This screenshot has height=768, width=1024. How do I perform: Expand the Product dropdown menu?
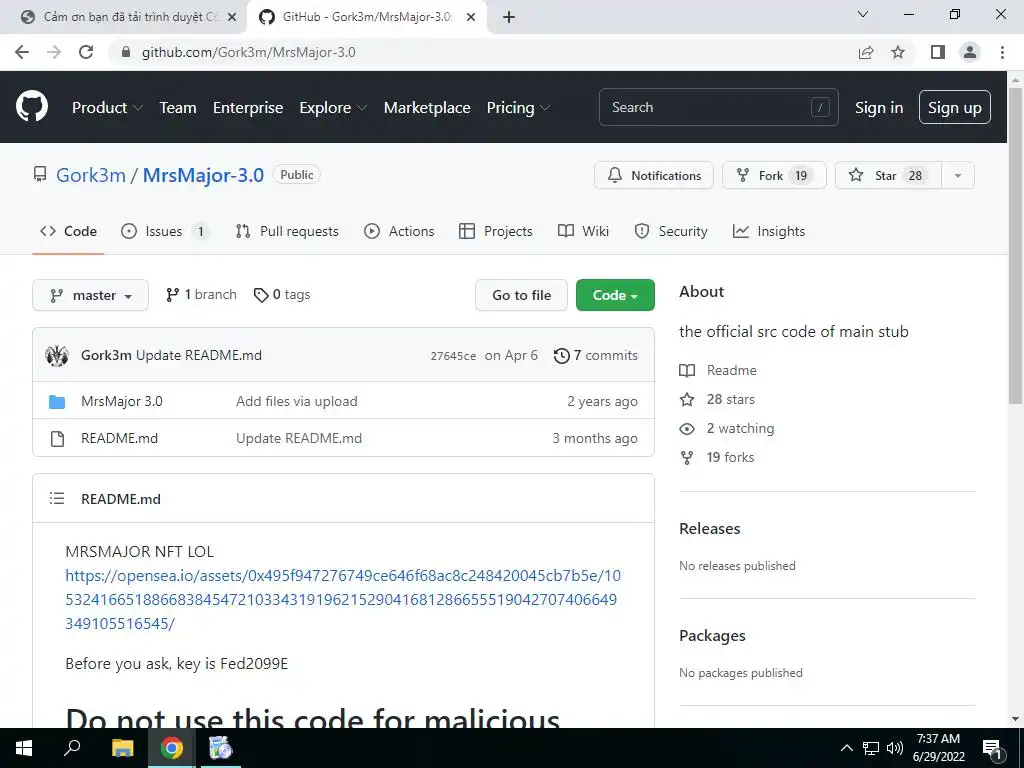[106, 108]
